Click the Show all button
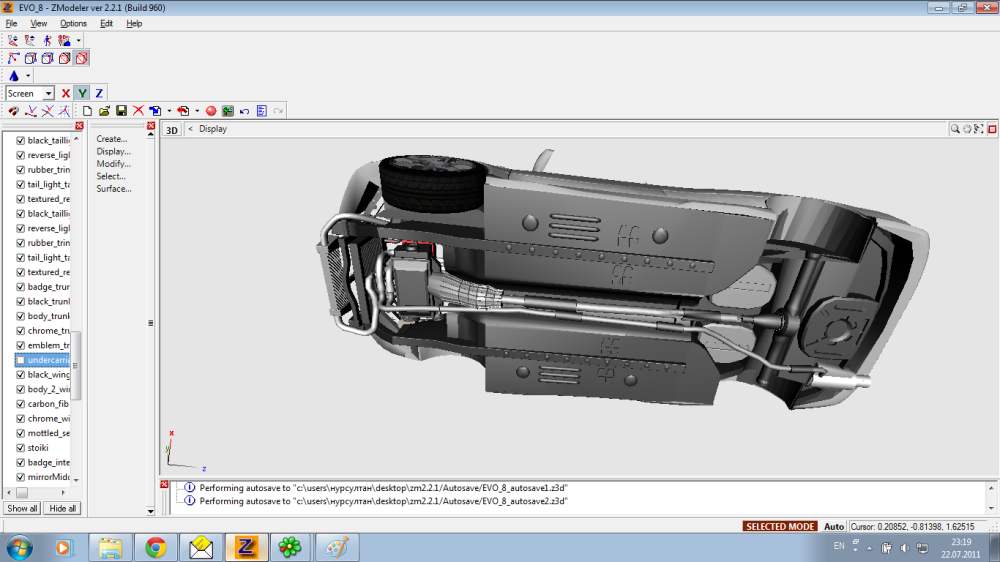This screenshot has height=562, width=1000. point(22,508)
